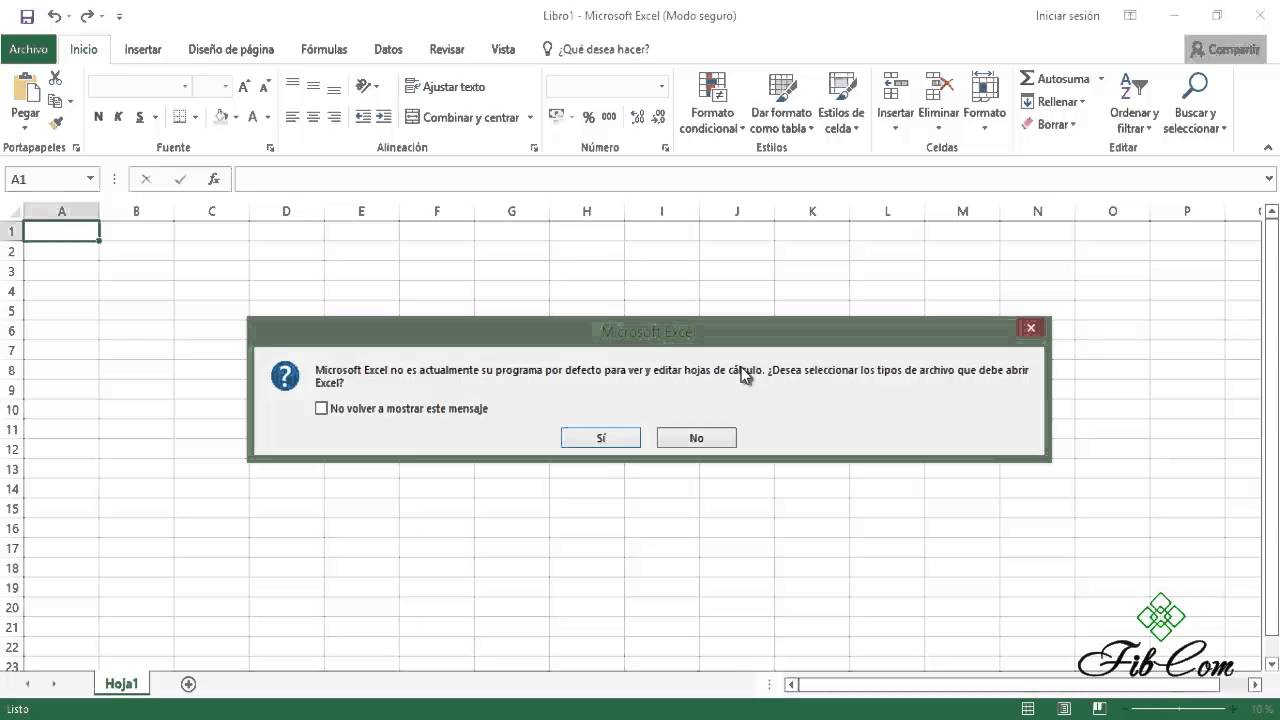Select the Hoja1 sheet tab
Image resolution: width=1280 pixels, height=720 pixels.
tap(121, 684)
